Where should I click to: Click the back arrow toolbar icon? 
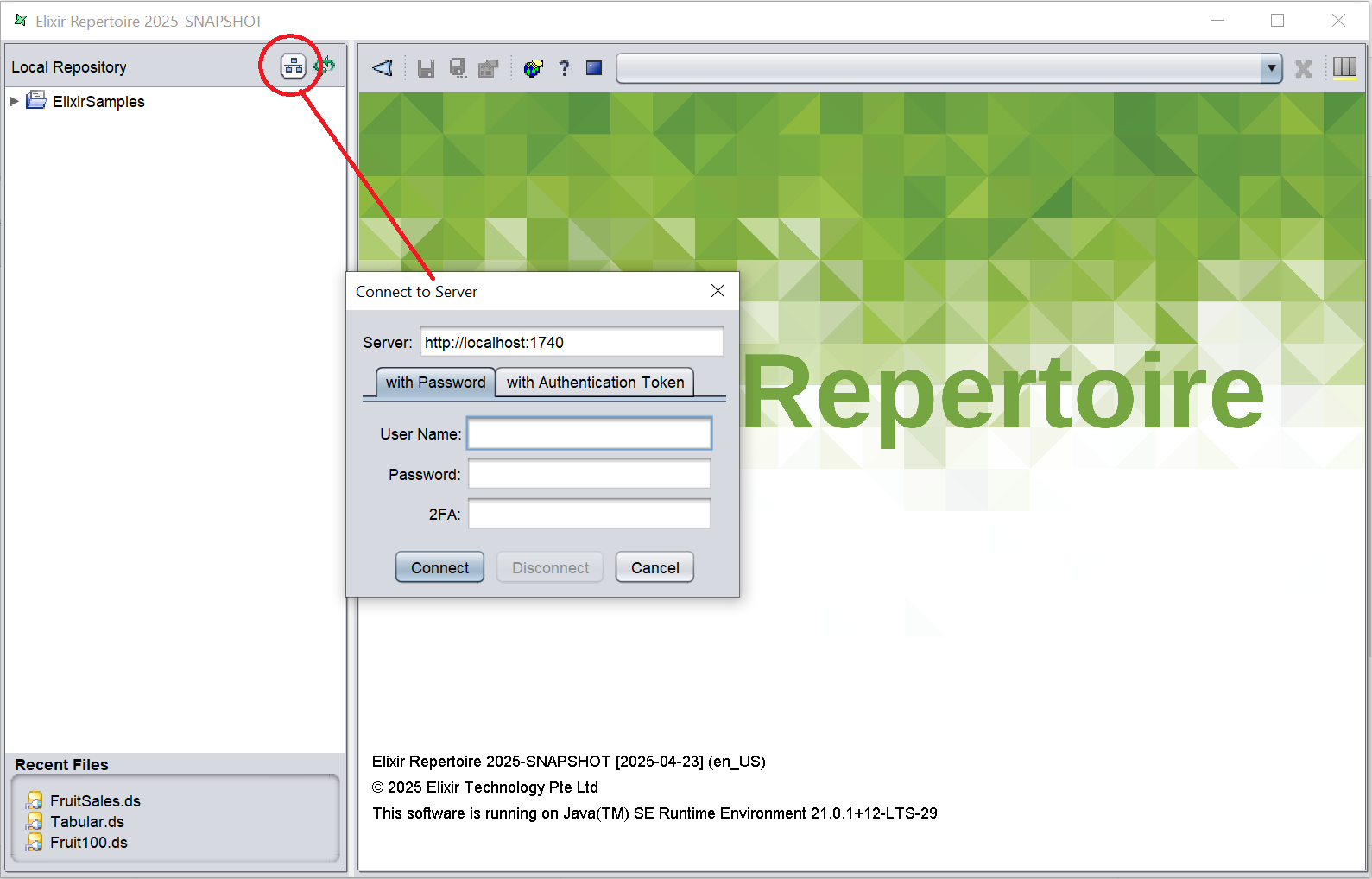tap(383, 68)
